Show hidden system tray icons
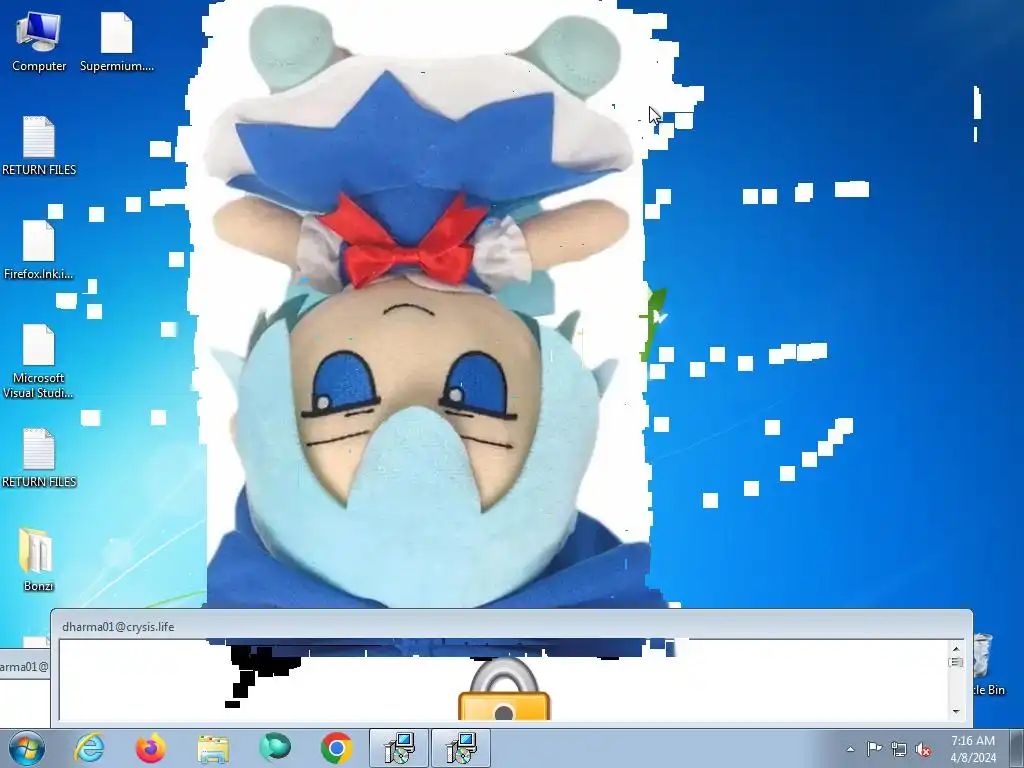 tap(850, 749)
